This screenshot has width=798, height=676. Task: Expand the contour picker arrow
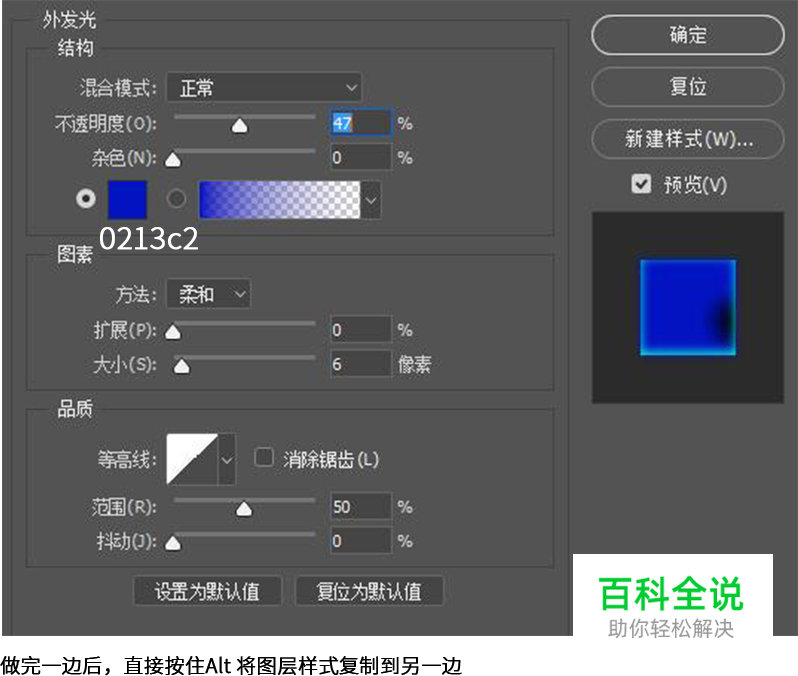pos(227,459)
